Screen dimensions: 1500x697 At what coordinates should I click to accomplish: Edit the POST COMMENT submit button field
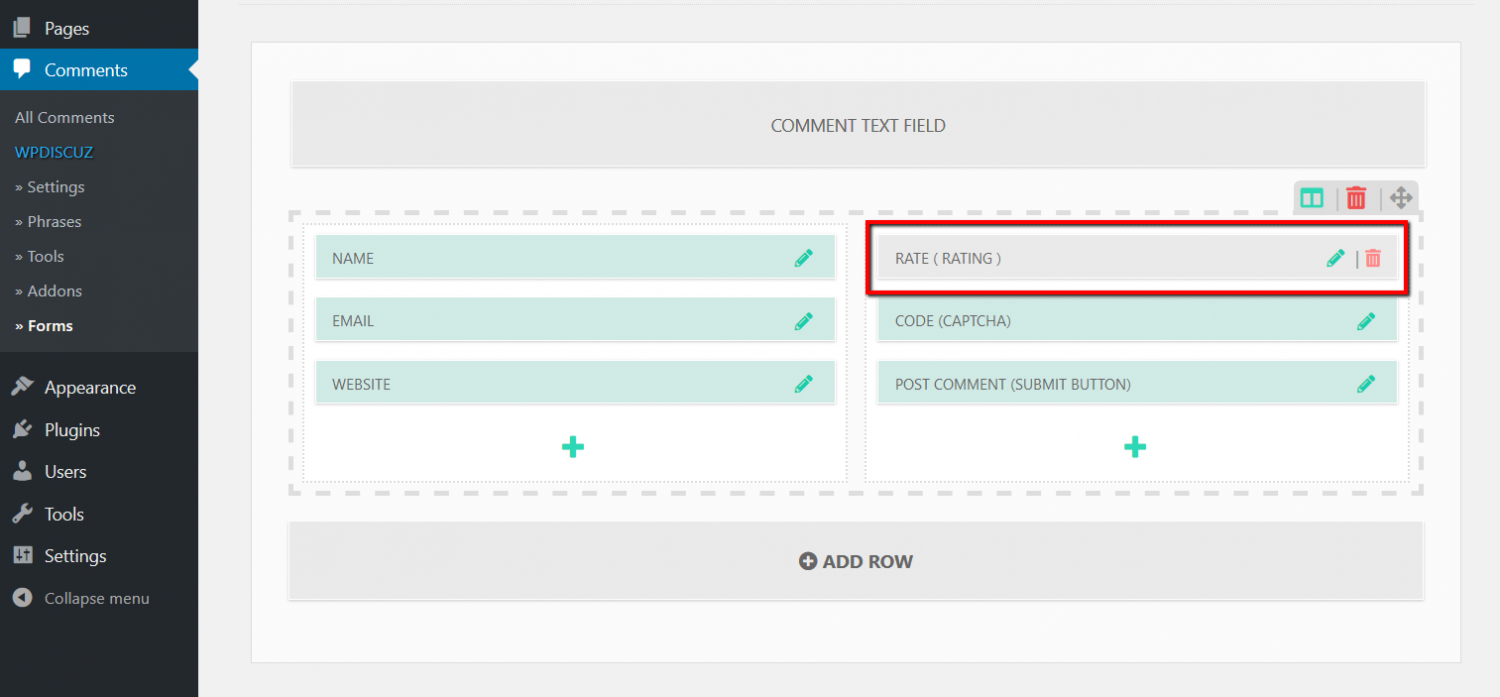click(1366, 383)
